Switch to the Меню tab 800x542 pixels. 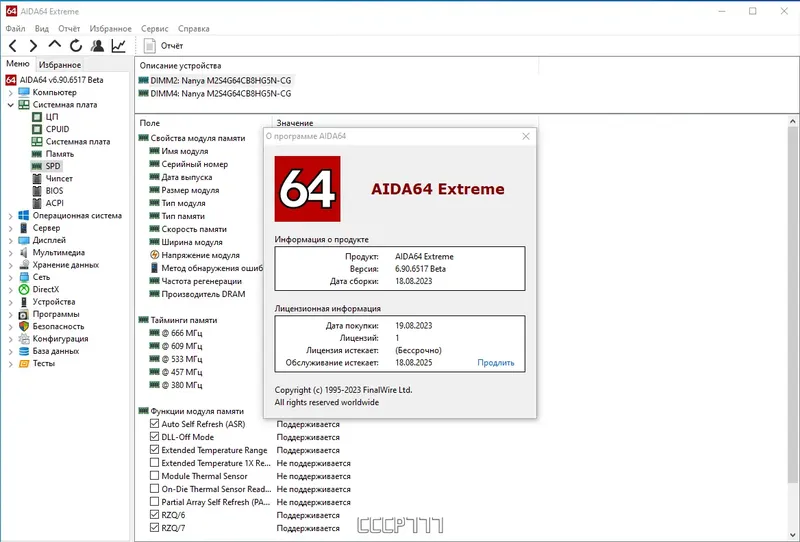pos(18,64)
